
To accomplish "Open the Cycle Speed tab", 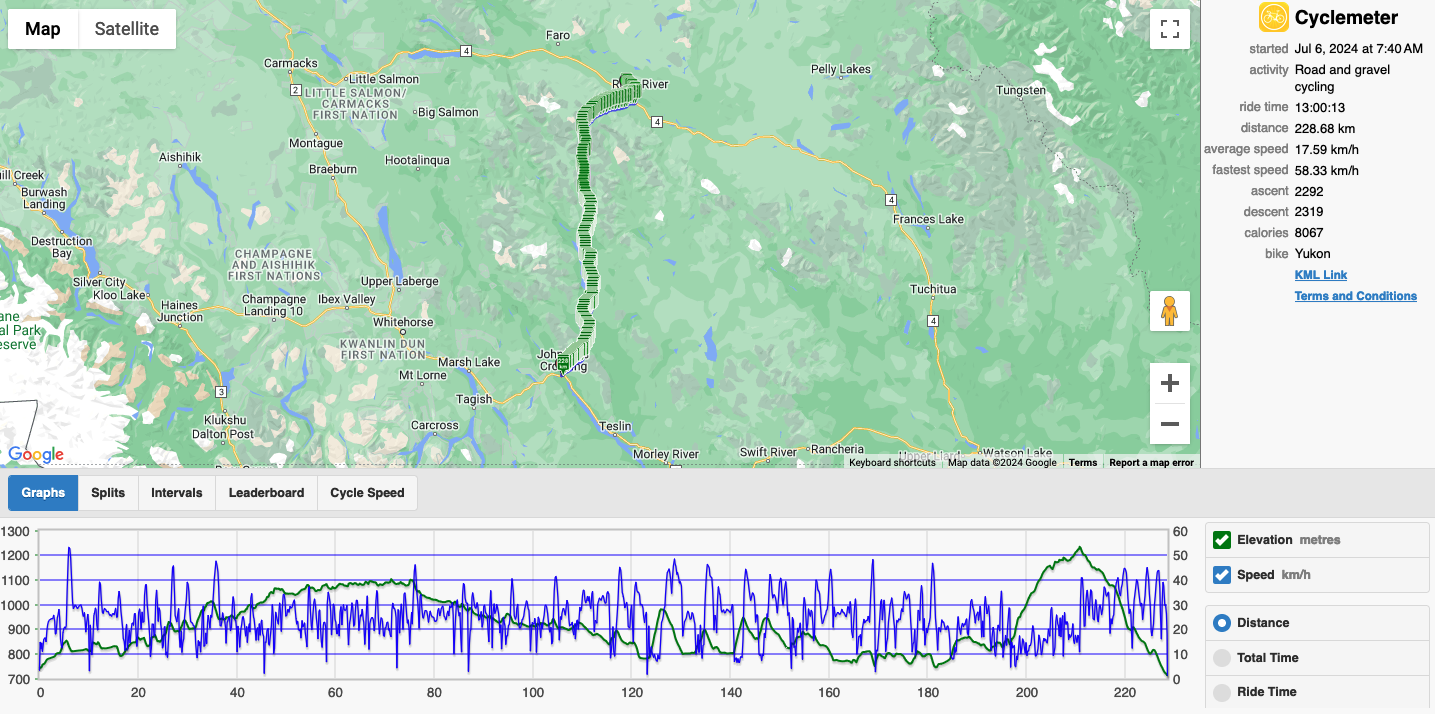I will tap(367, 493).
